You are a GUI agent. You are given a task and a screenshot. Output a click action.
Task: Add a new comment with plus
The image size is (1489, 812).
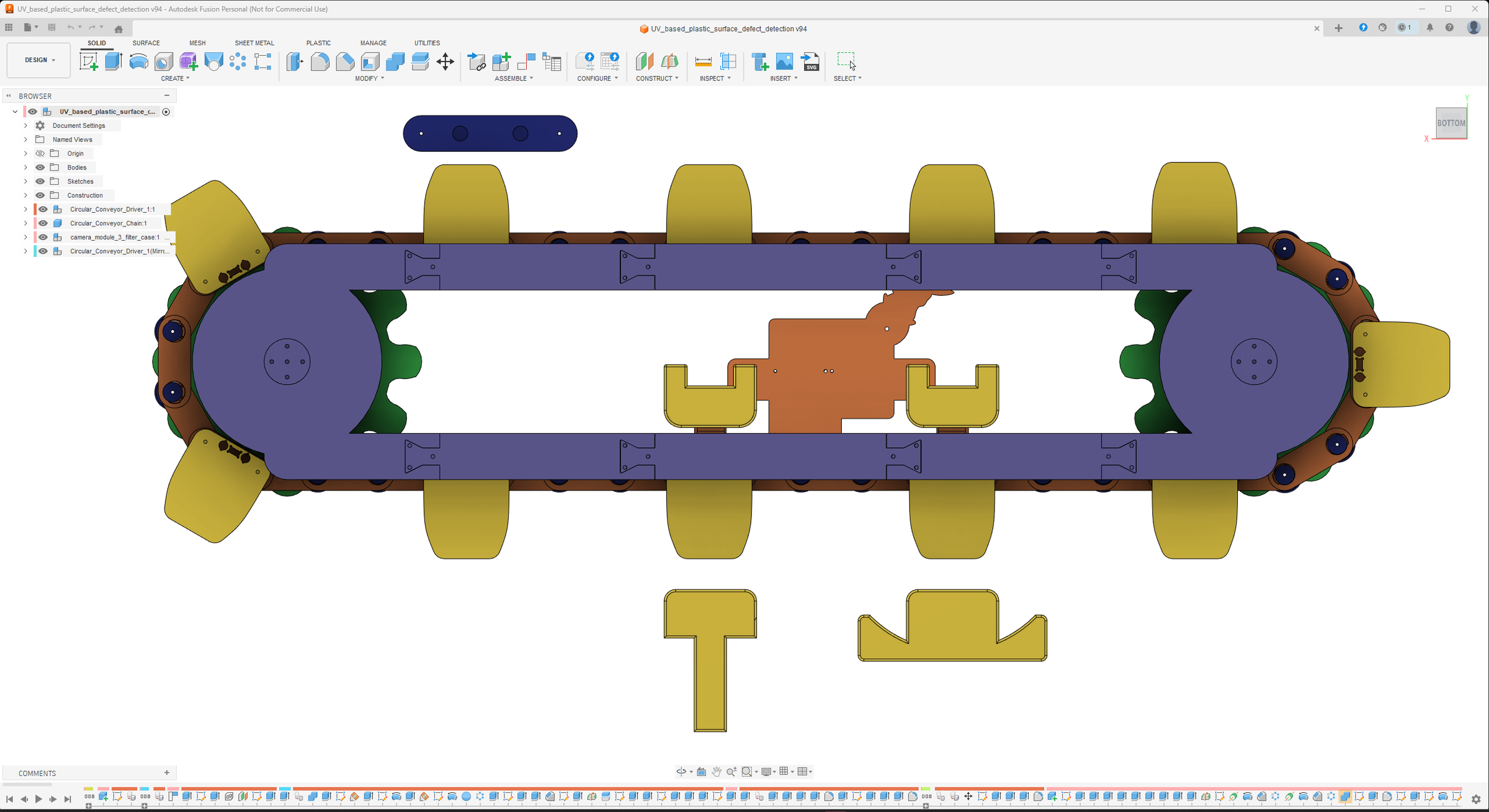167,773
